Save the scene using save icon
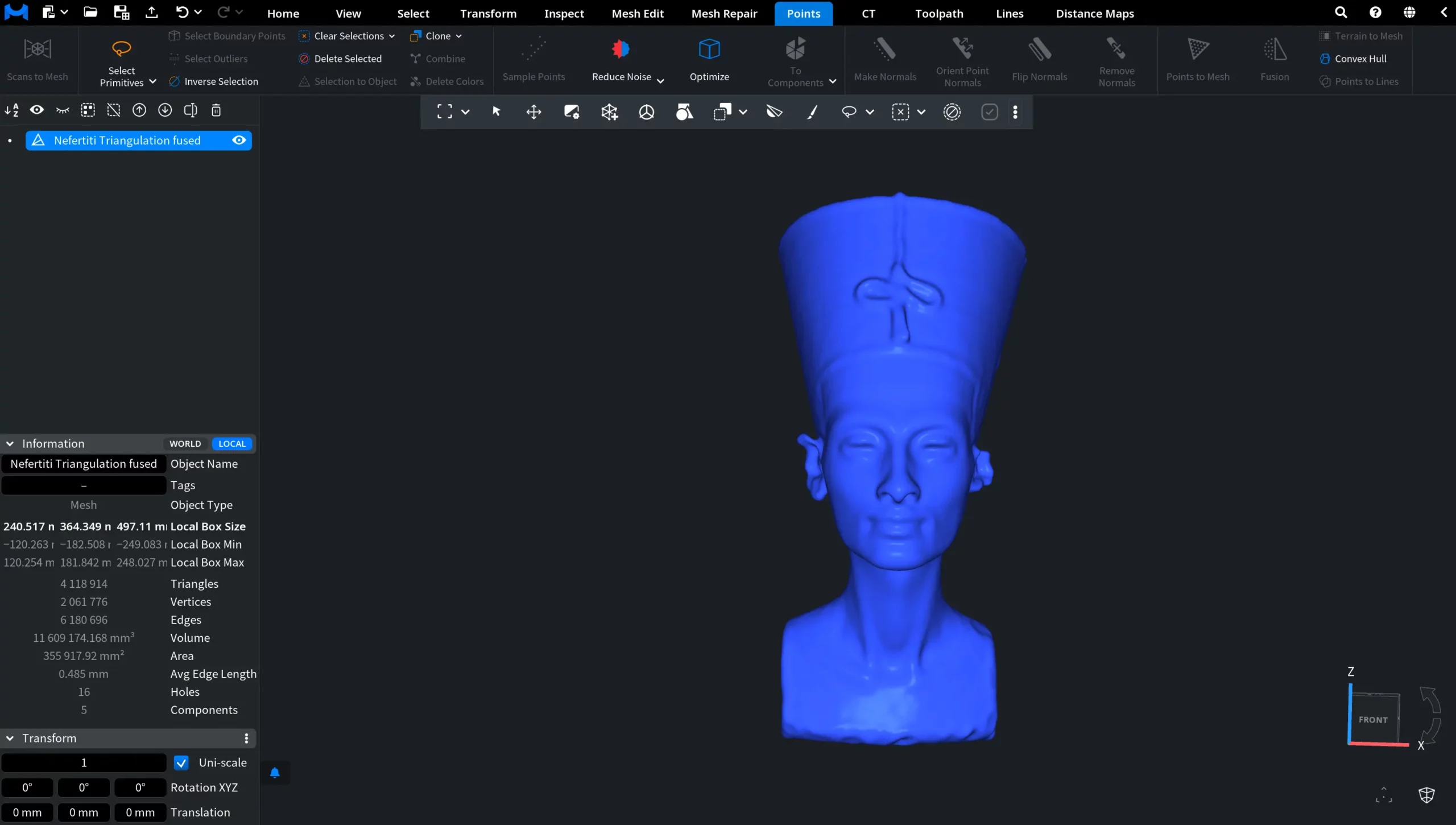1456x825 pixels. click(x=121, y=13)
